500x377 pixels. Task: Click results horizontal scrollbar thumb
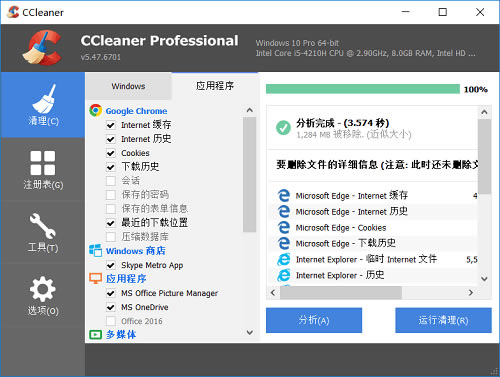coord(341,293)
